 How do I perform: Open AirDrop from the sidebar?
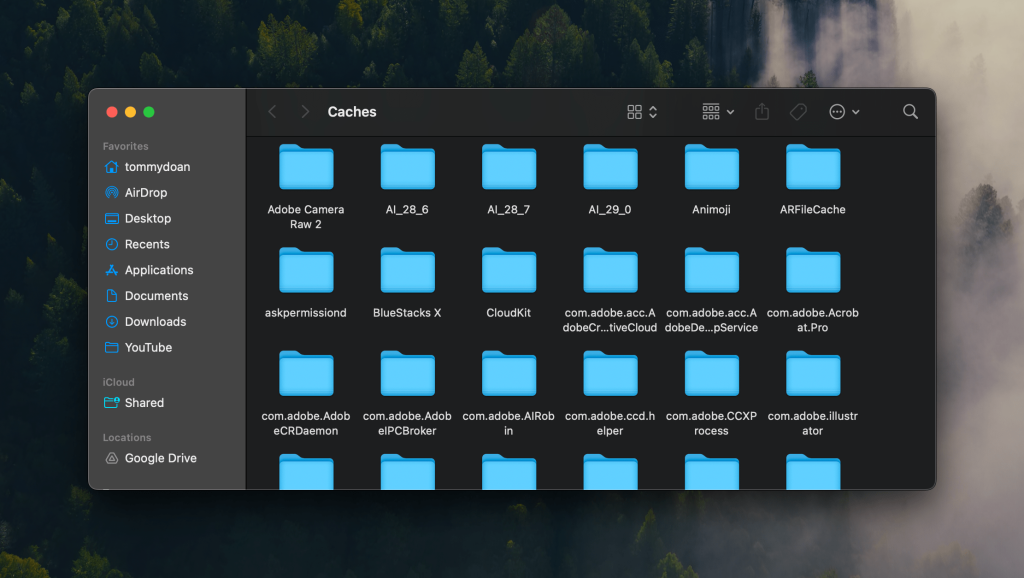click(145, 193)
